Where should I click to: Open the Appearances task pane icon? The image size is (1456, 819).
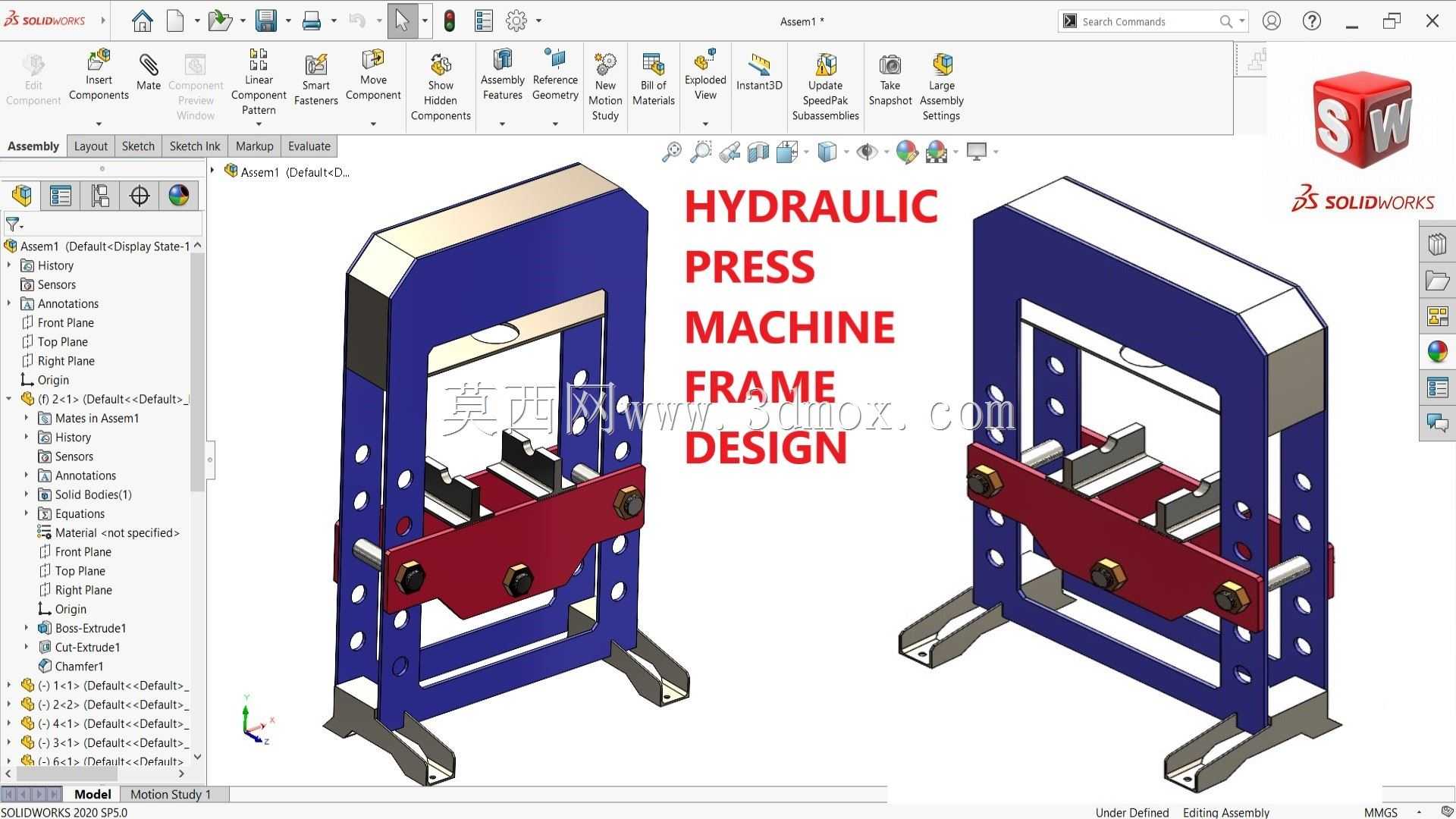(1437, 352)
